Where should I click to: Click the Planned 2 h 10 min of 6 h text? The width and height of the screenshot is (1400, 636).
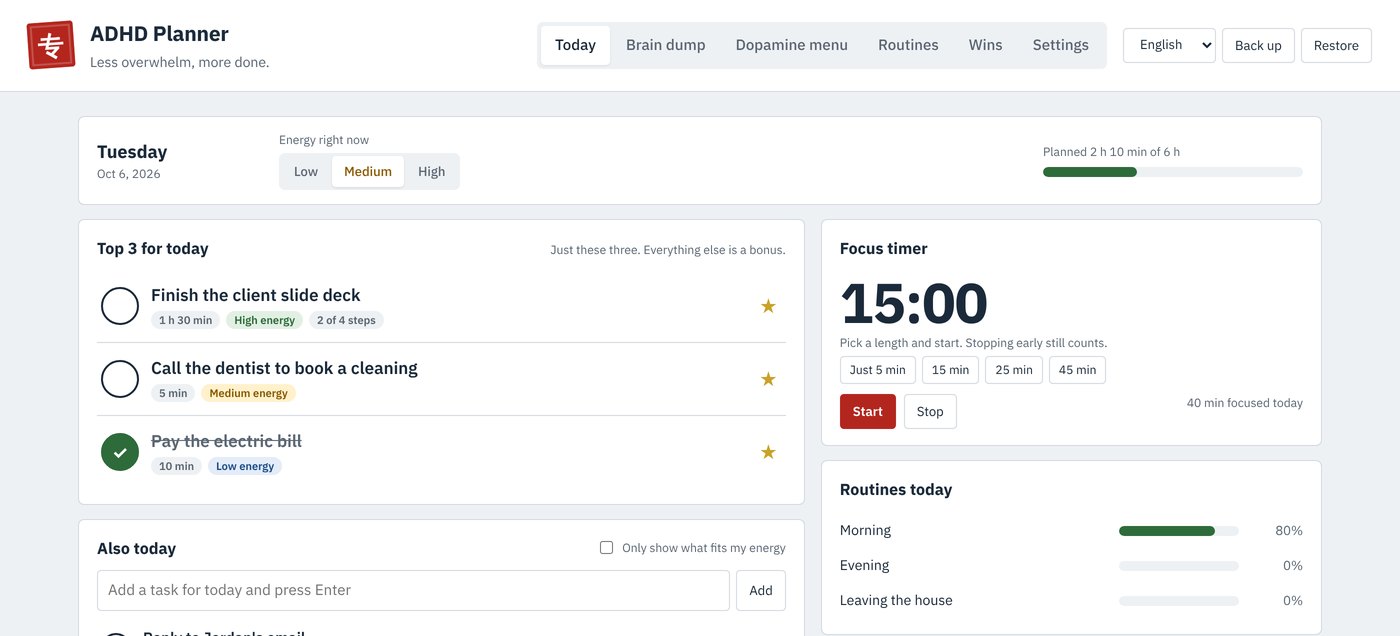pos(1111,152)
